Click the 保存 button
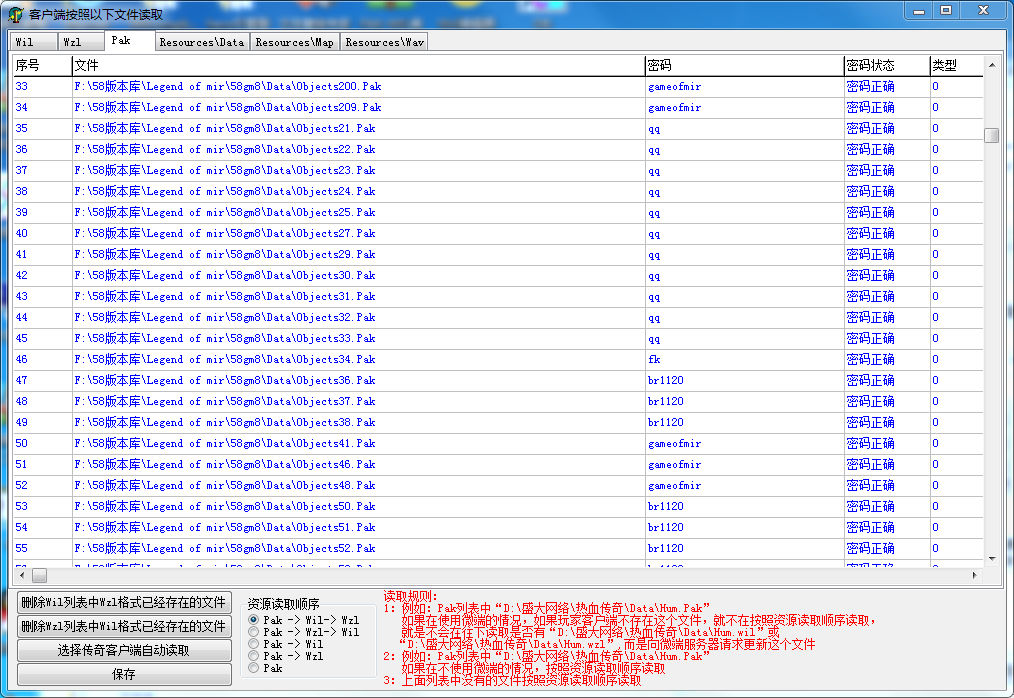 click(124, 675)
